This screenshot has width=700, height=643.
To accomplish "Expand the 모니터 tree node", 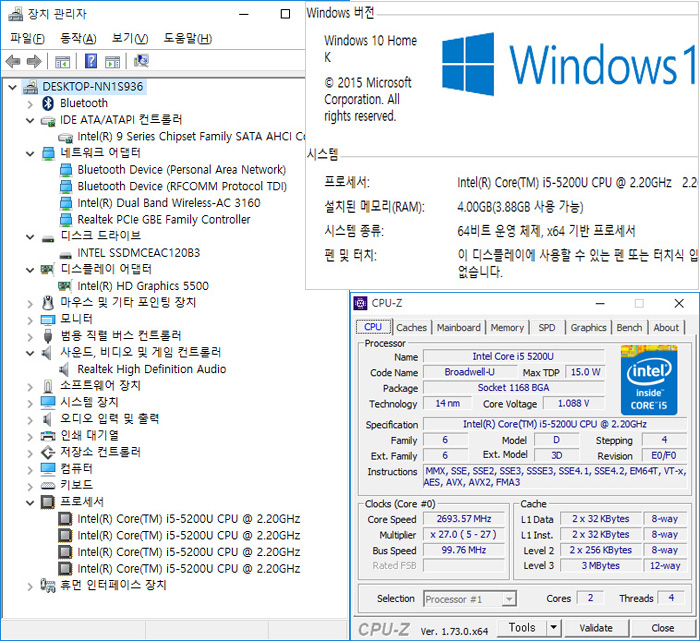I will click(x=30, y=321).
